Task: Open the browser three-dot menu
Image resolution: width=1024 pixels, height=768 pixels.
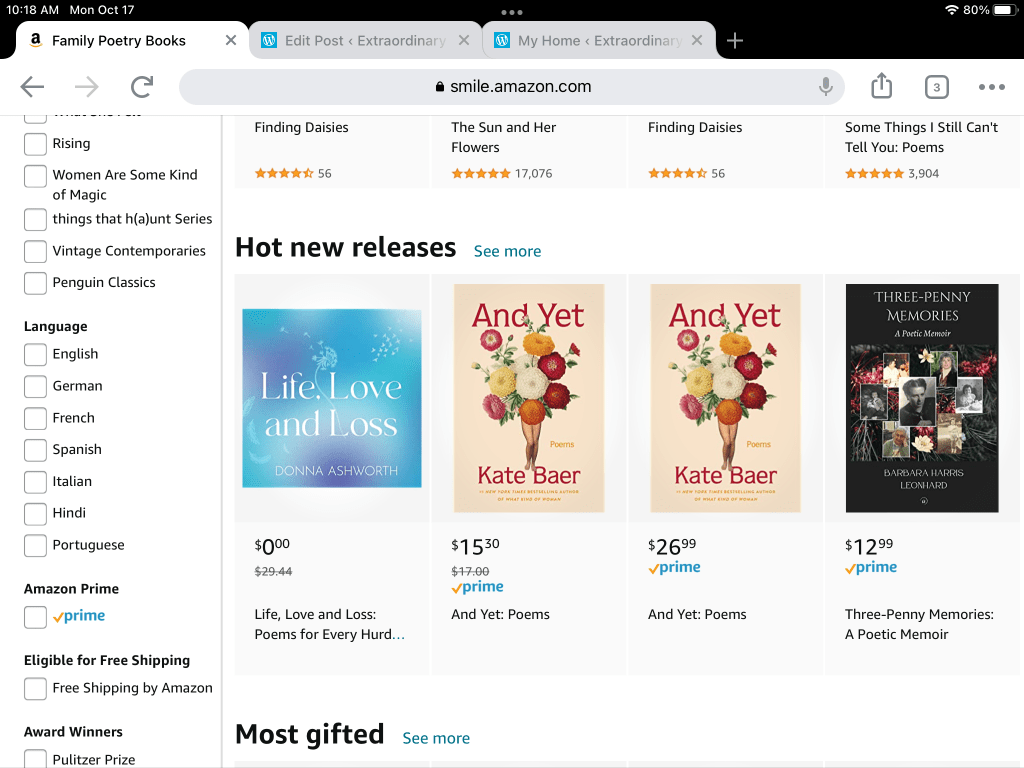Action: (991, 87)
